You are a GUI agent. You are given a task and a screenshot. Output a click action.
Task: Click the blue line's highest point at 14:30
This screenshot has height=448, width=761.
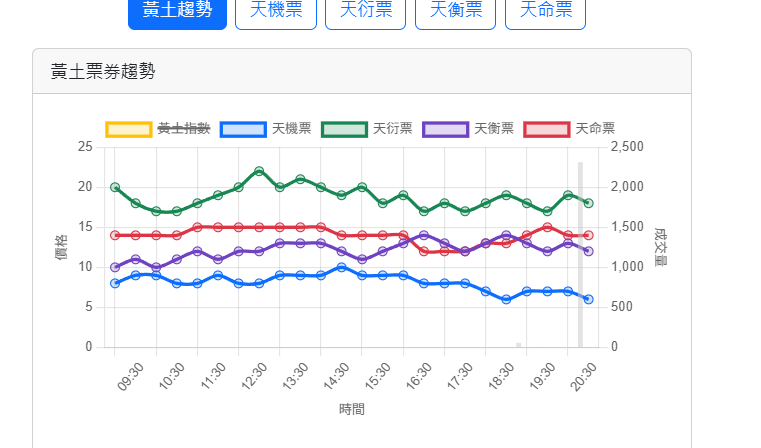coord(342,267)
